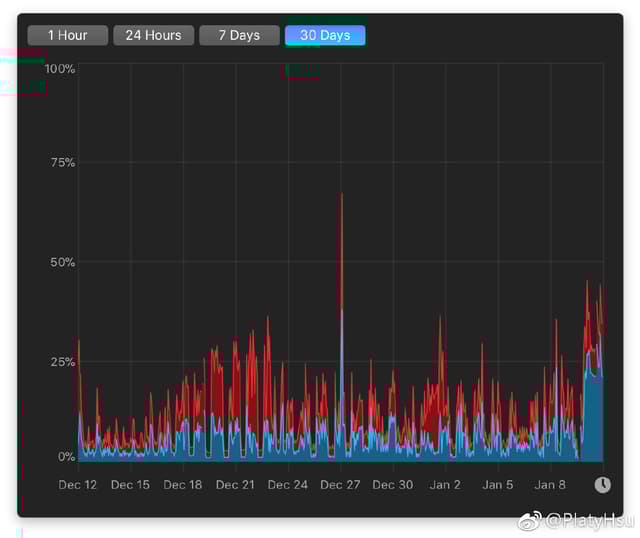The width and height of the screenshot is (640, 538).
Task: Switch to the 24 Hours view
Action: [153, 35]
